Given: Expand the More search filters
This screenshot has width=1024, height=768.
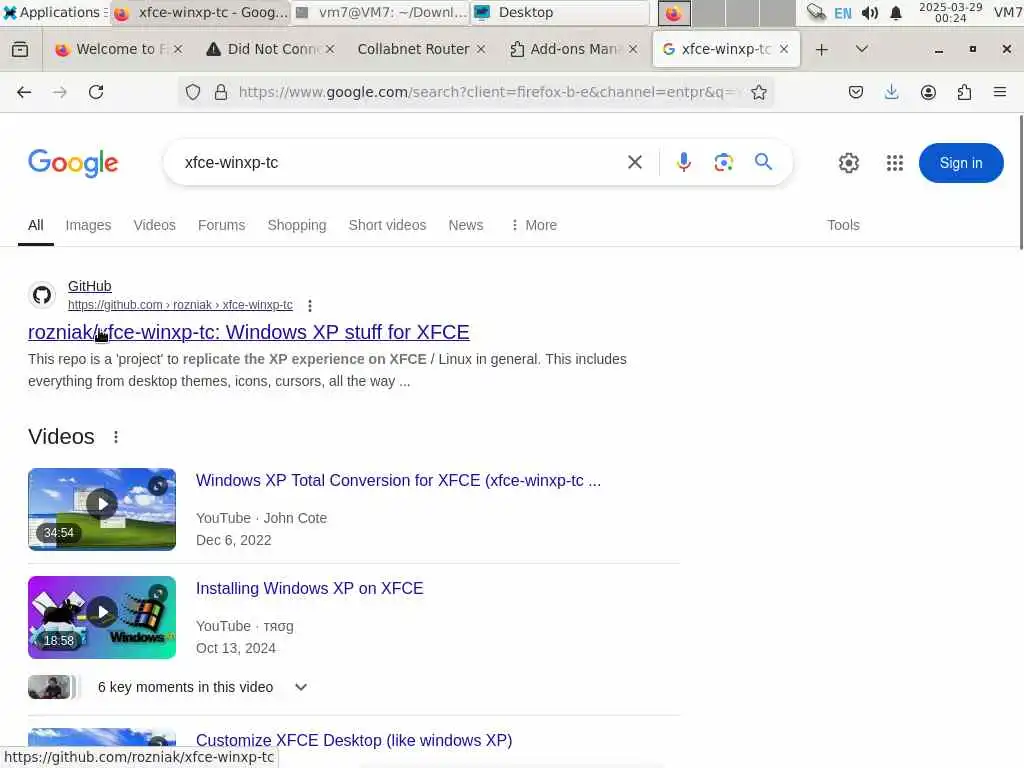Looking at the screenshot, I should click(534, 225).
